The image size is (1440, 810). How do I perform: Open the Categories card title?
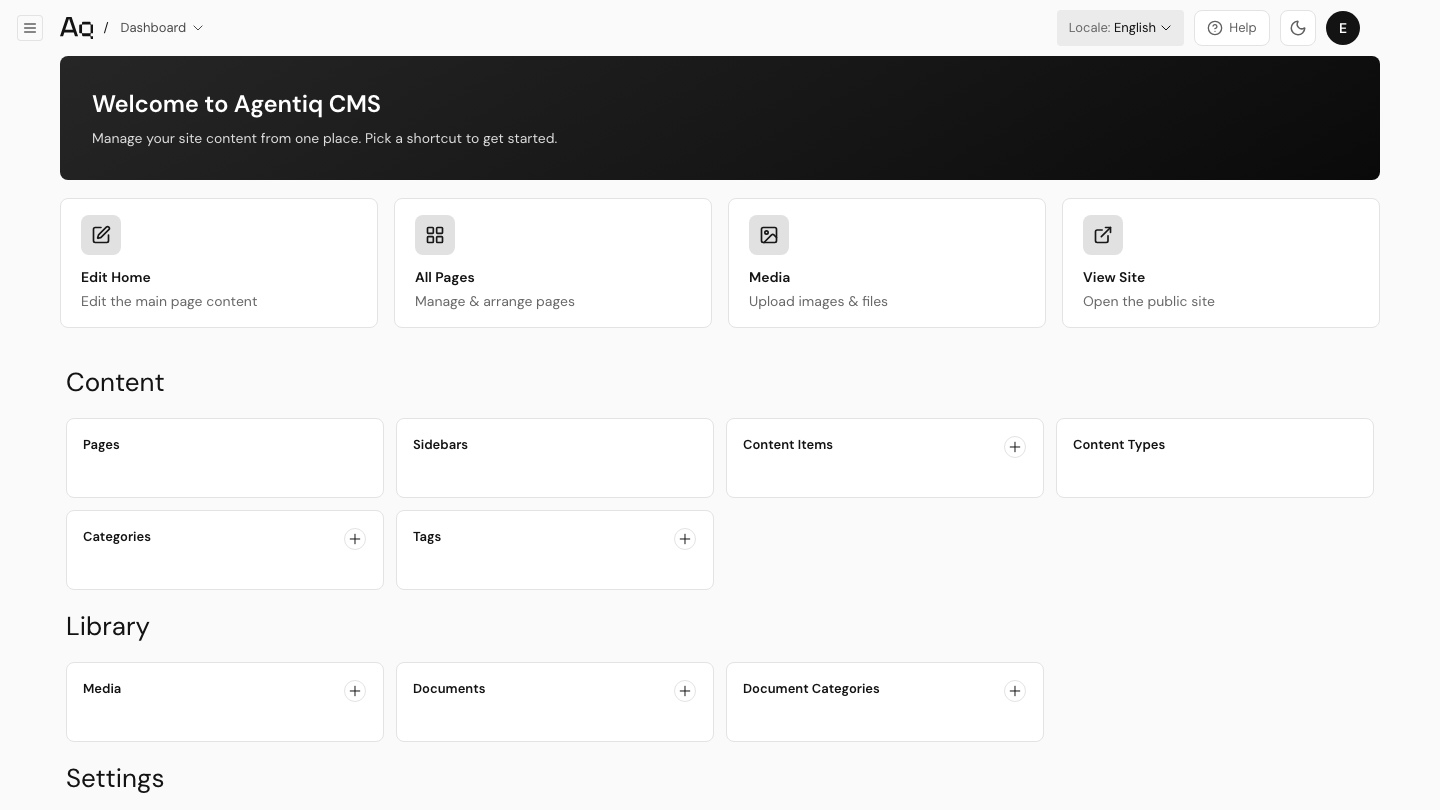[117, 537]
